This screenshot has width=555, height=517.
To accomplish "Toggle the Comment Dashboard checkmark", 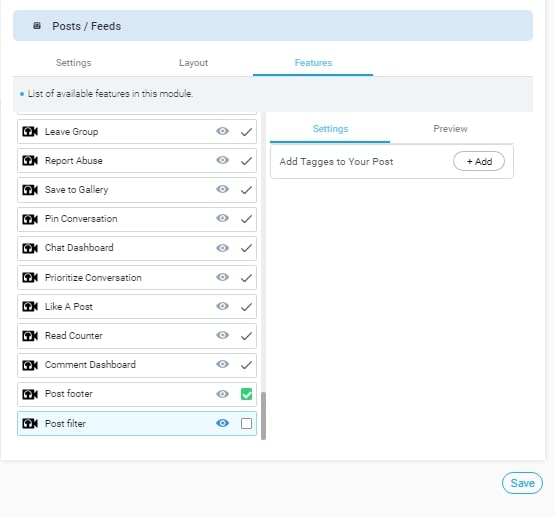I will tap(246, 365).
